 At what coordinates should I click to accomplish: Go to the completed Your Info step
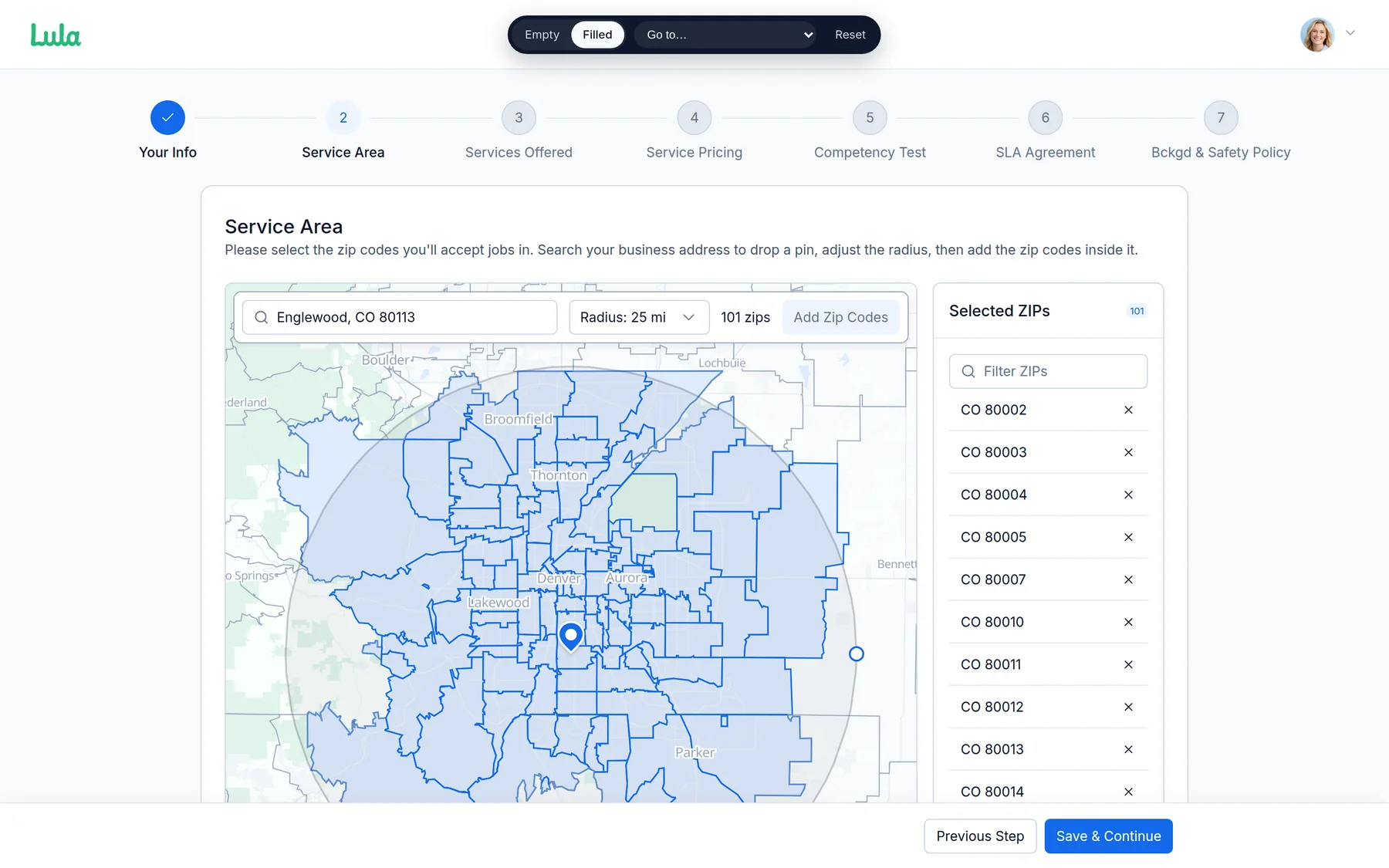(x=167, y=118)
